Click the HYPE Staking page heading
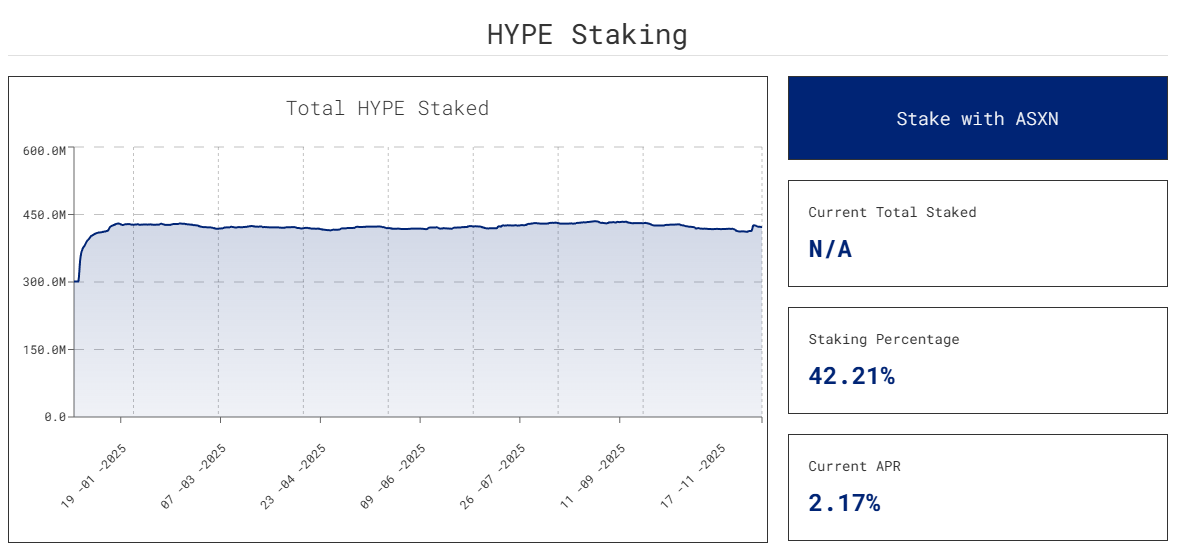This screenshot has height=553, width=1177. (587, 34)
